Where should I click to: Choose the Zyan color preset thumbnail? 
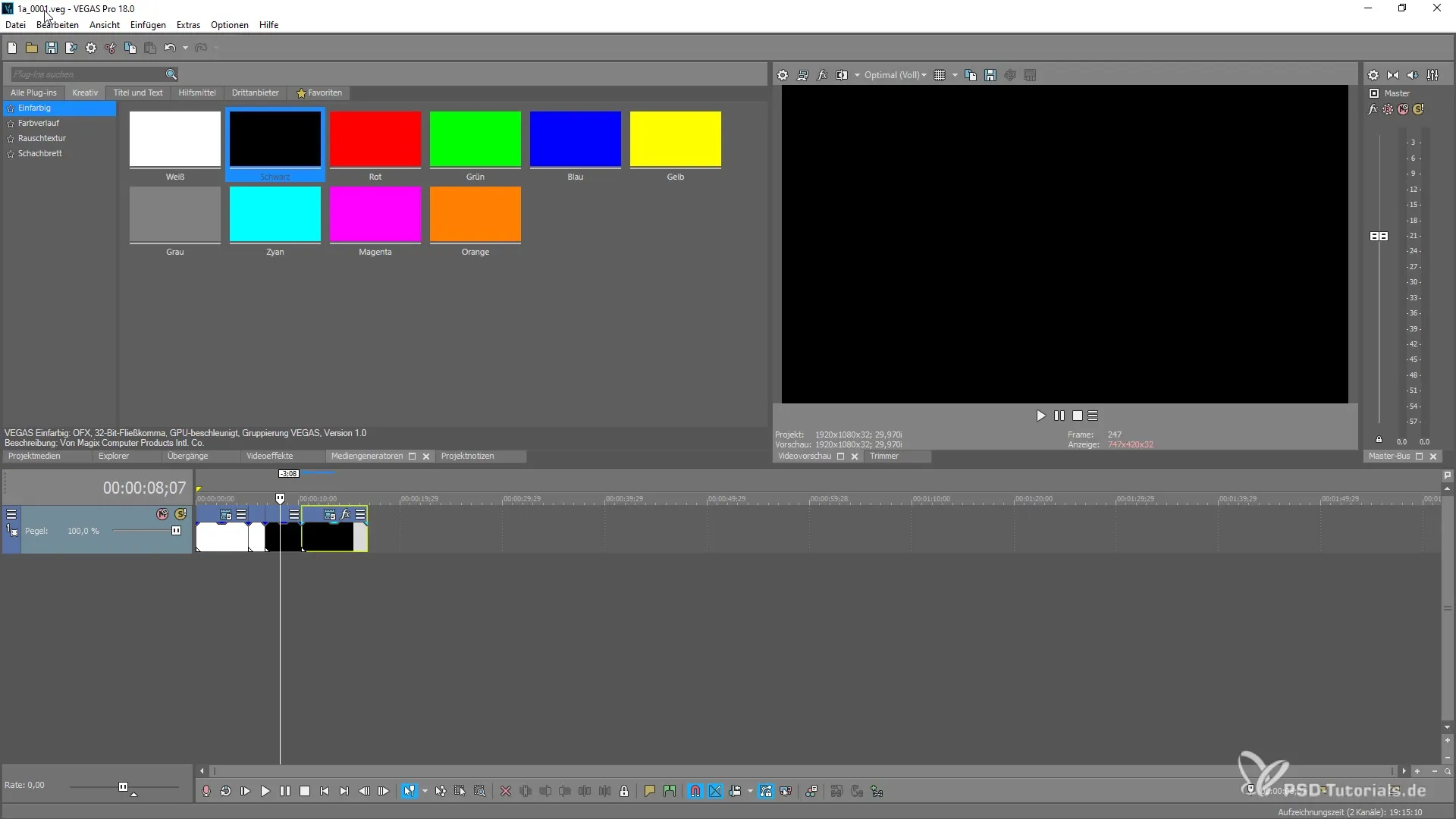pyautogui.click(x=275, y=215)
